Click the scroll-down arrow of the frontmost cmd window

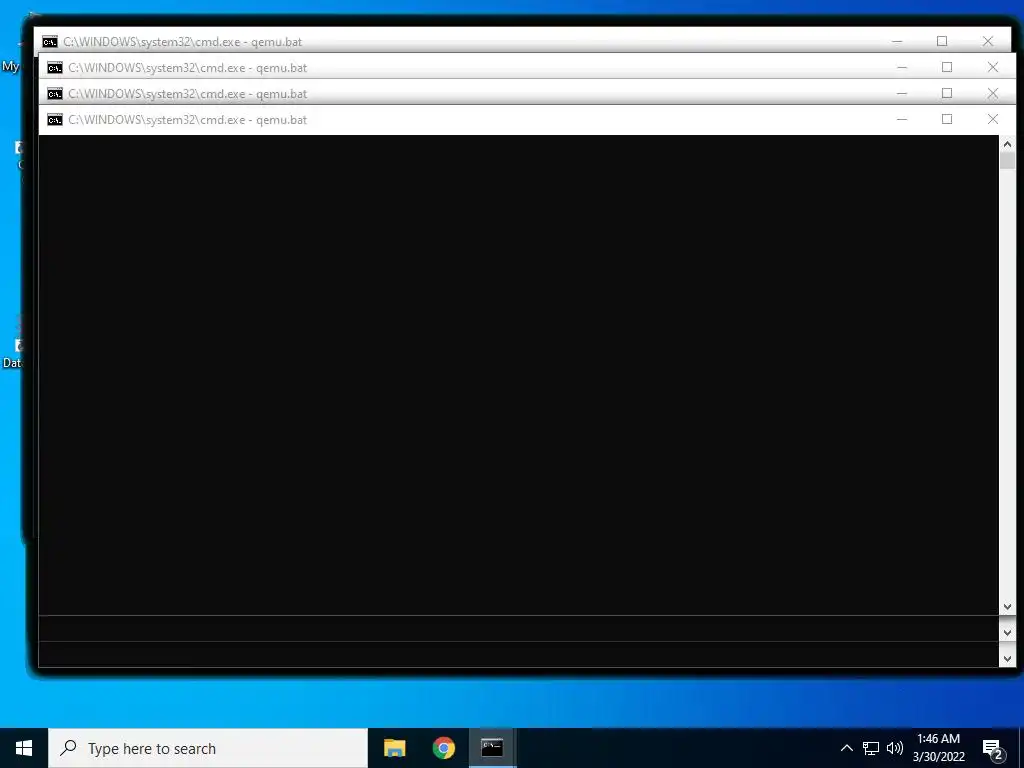pos(1007,607)
